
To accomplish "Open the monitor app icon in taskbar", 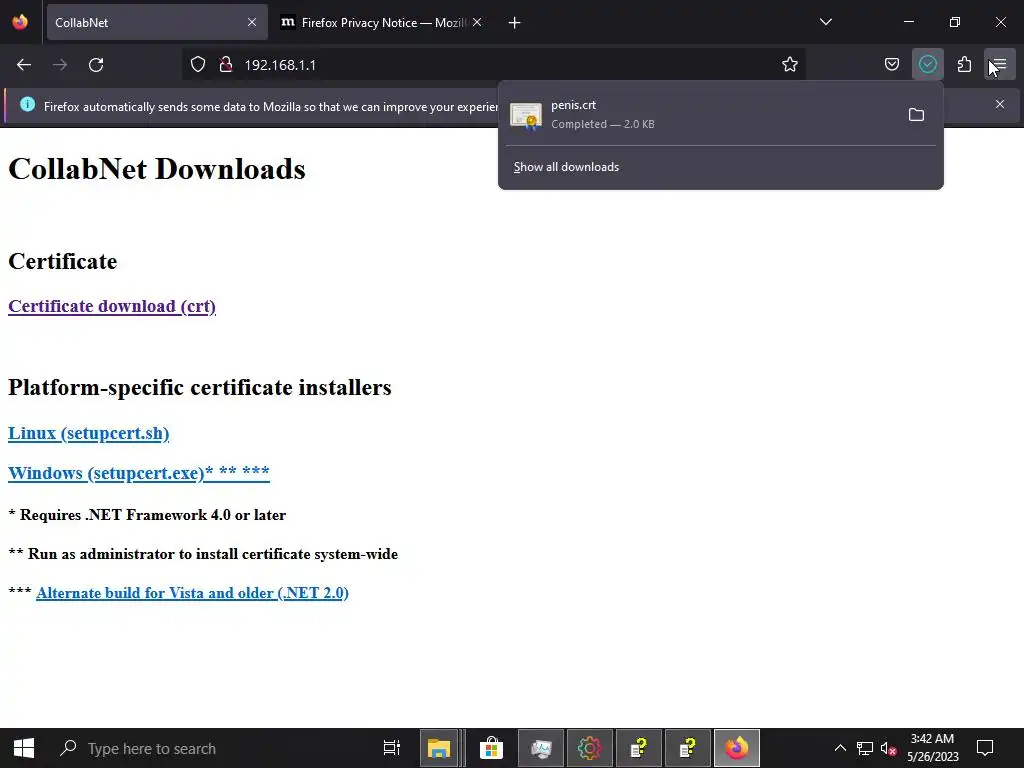I will 541,748.
